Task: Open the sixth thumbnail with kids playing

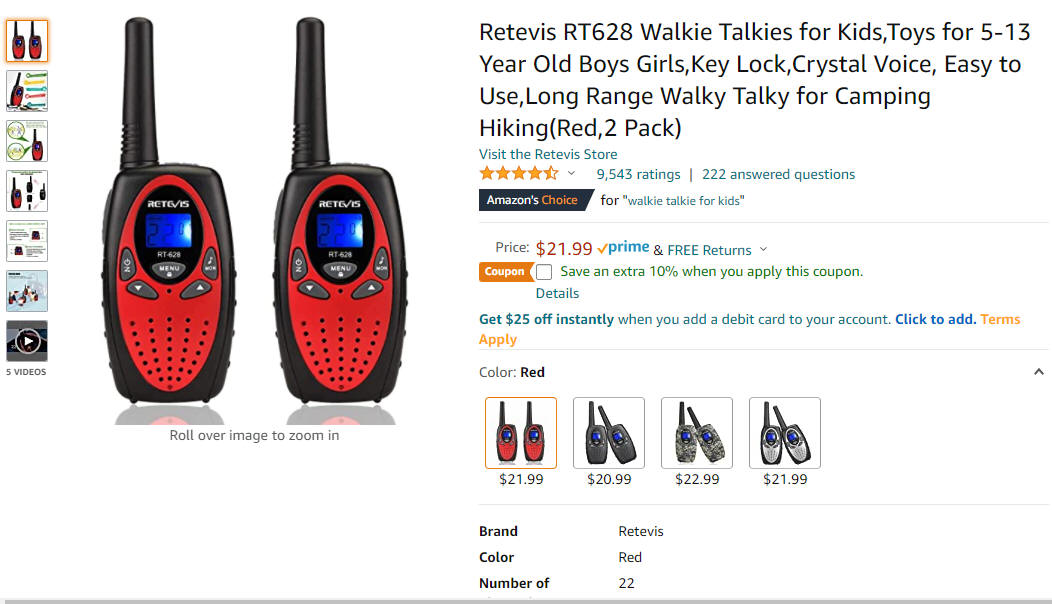Action: (x=27, y=291)
